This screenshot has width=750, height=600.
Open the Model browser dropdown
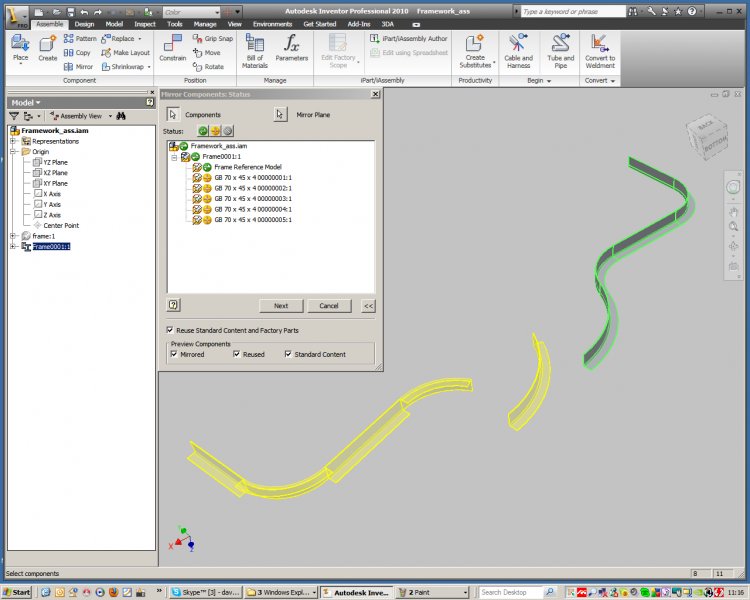point(26,102)
